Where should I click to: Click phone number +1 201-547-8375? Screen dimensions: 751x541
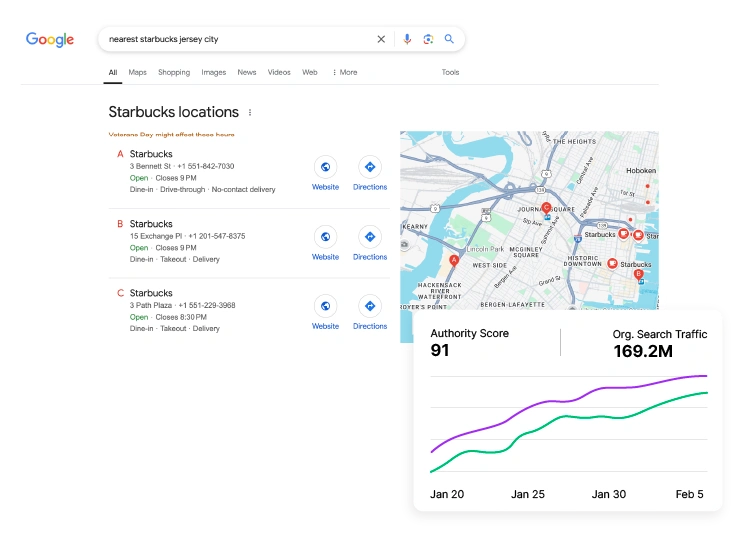(216, 236)
